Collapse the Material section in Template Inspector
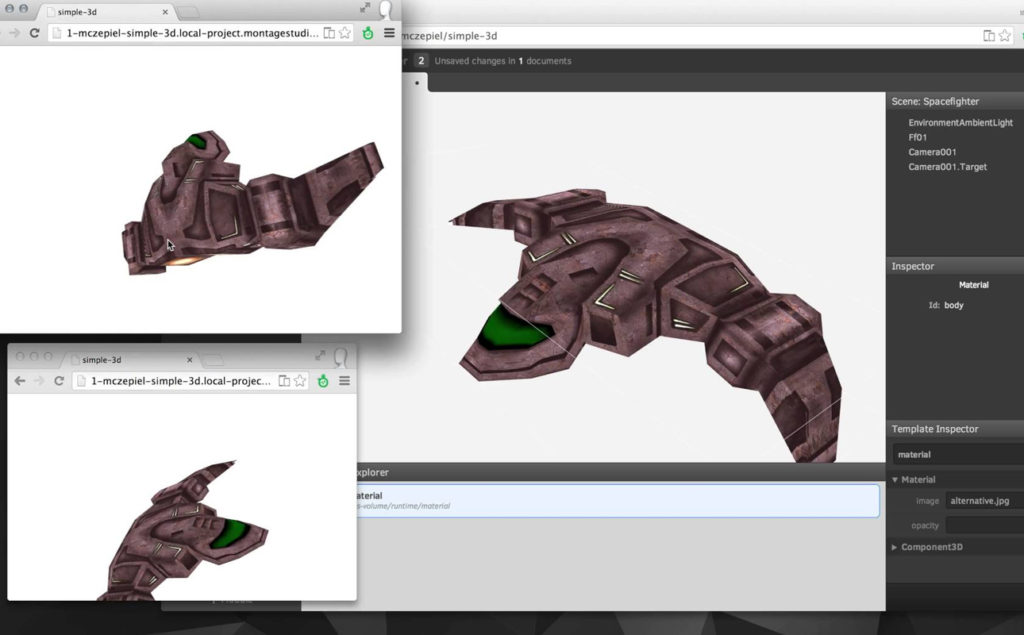Screen dimensions: 1024x635 (x=895, y=480)
